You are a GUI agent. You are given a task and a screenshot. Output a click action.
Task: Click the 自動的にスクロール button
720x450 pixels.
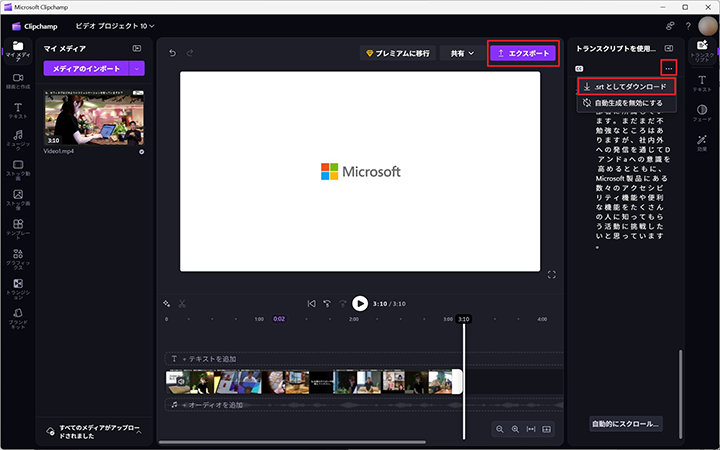[625, 424]
